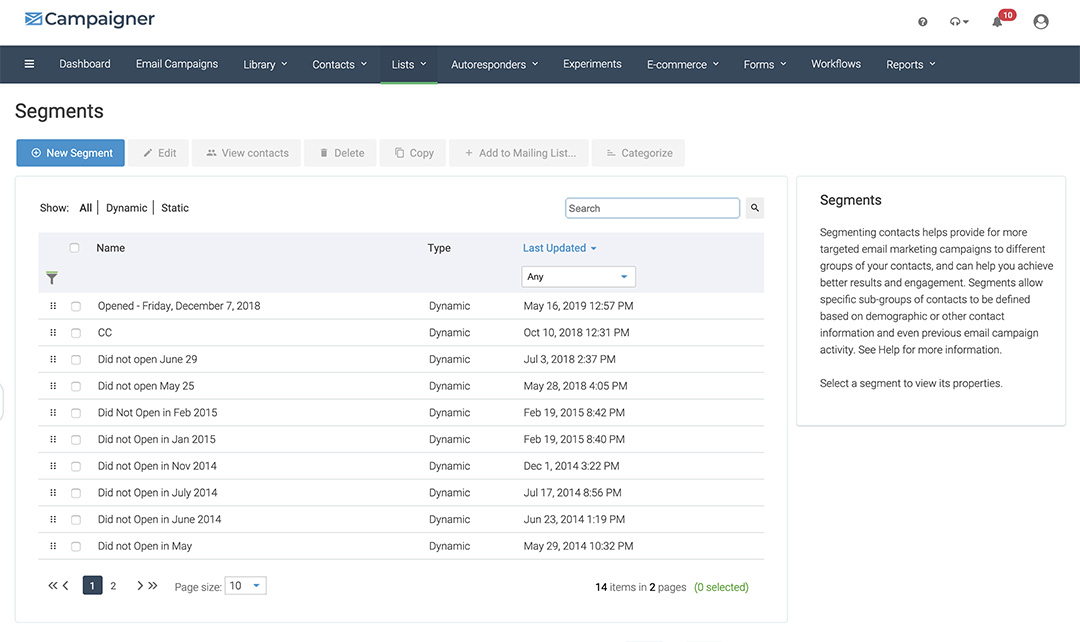
Task: Expand the Autoresponders menu
Action: coord(495,64)
